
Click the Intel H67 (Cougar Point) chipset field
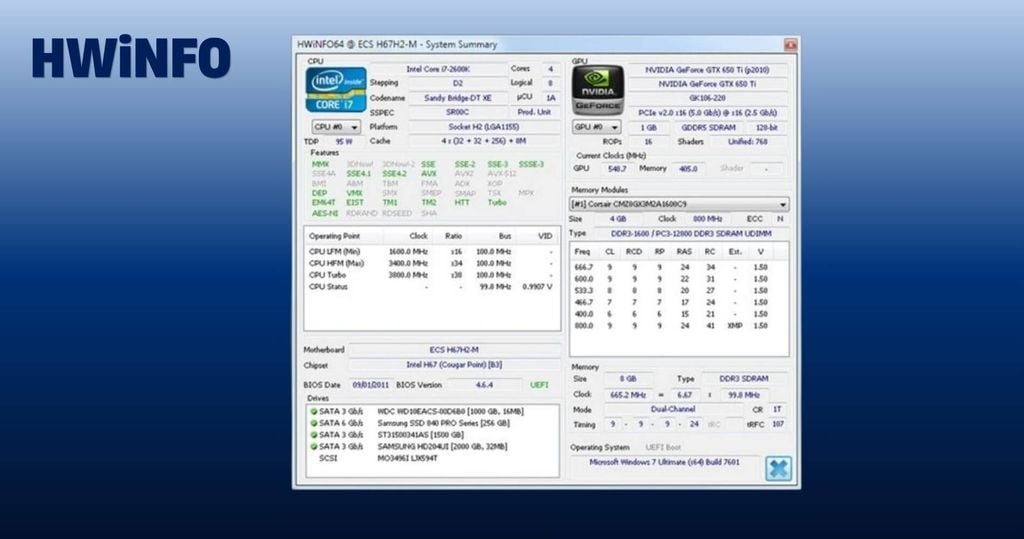(454, 365)
